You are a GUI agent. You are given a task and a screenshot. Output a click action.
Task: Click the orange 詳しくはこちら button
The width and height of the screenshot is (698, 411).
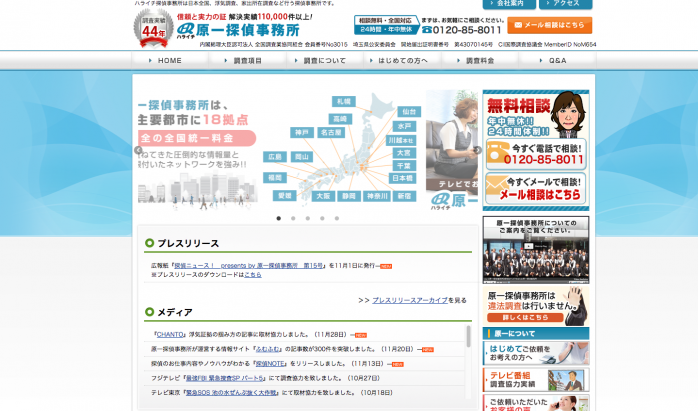click(x=525, y=317)
